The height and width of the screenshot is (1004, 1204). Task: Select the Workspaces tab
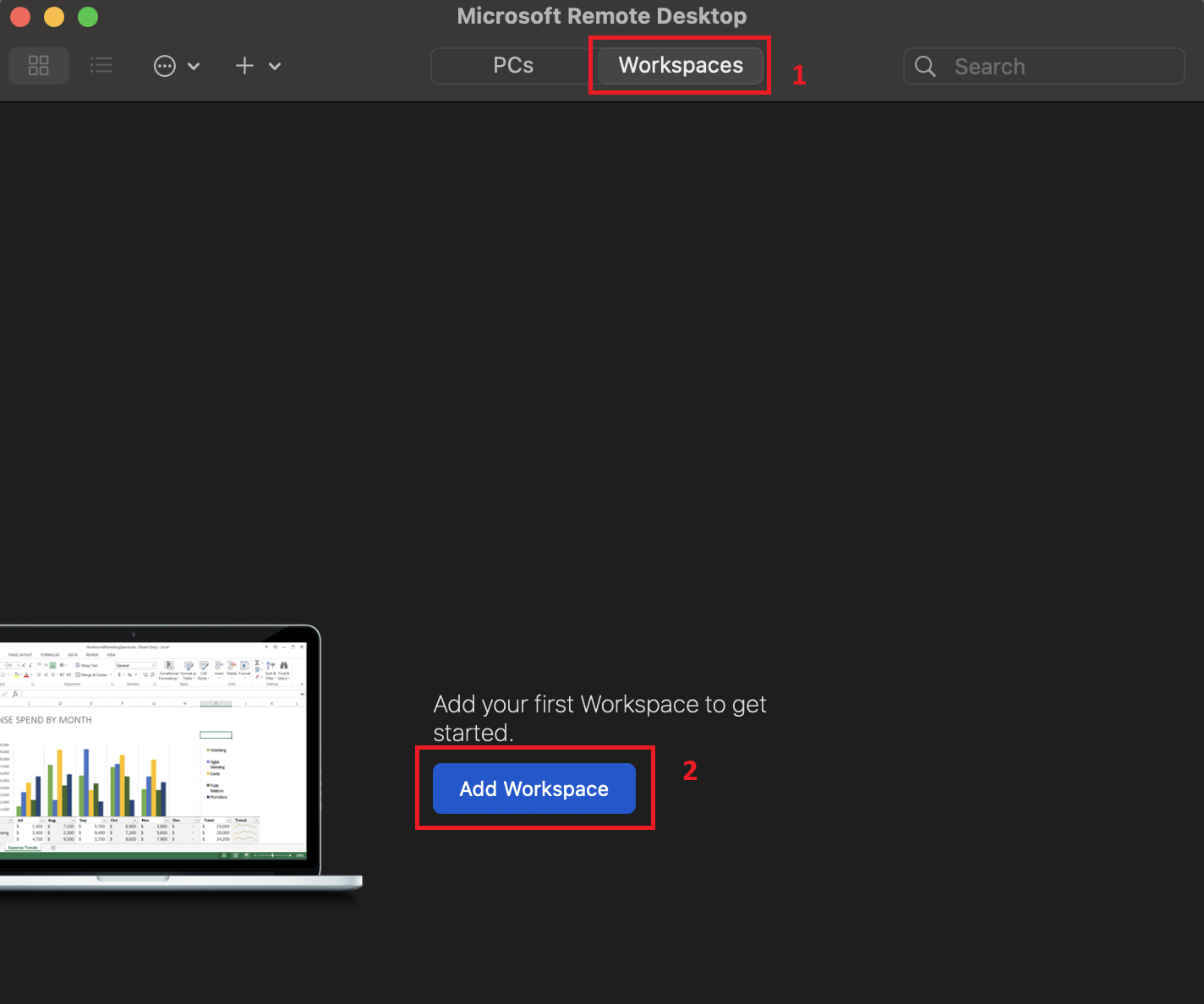point(681,66)
